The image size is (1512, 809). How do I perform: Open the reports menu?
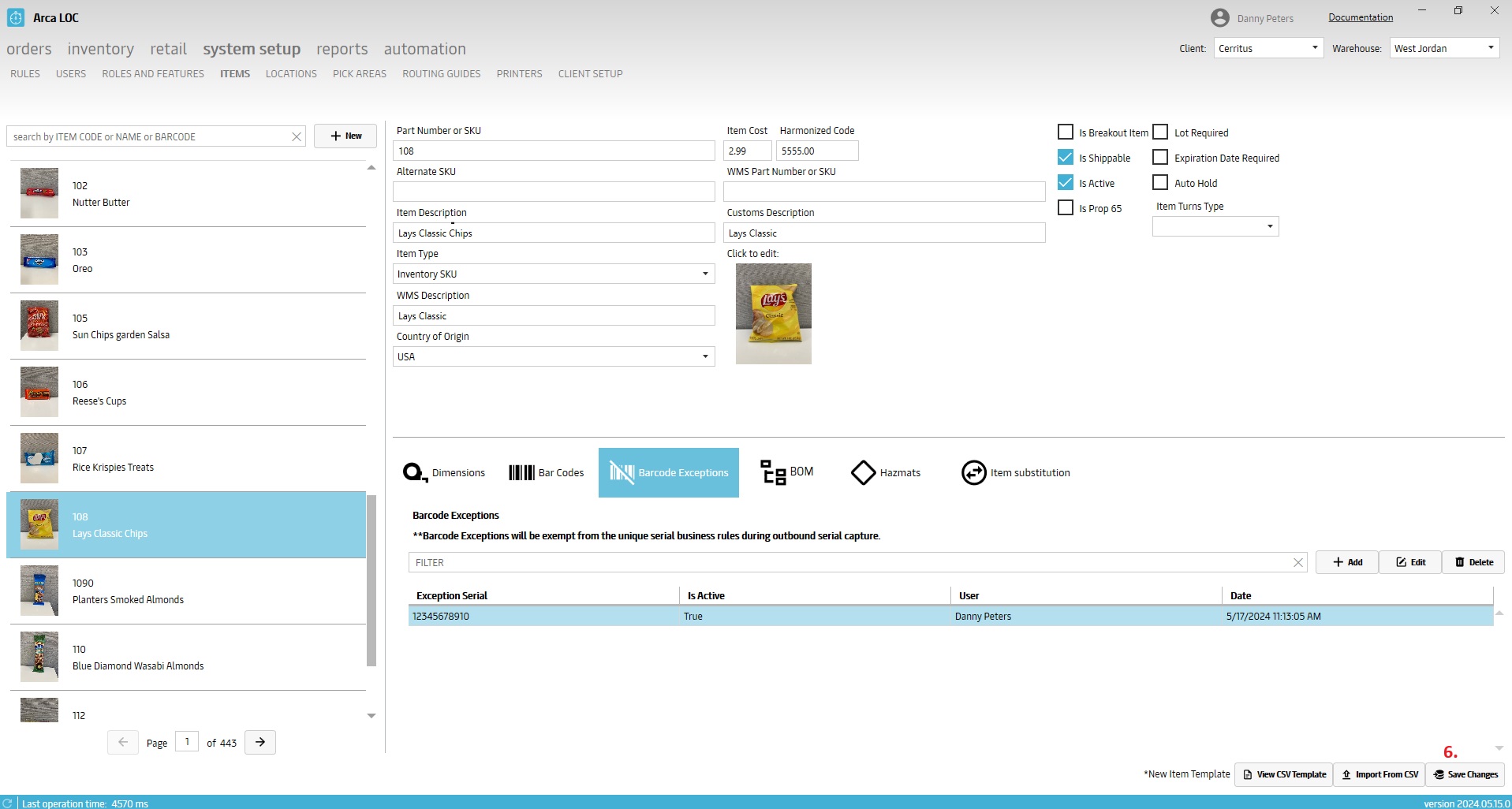tap(342, 49)
